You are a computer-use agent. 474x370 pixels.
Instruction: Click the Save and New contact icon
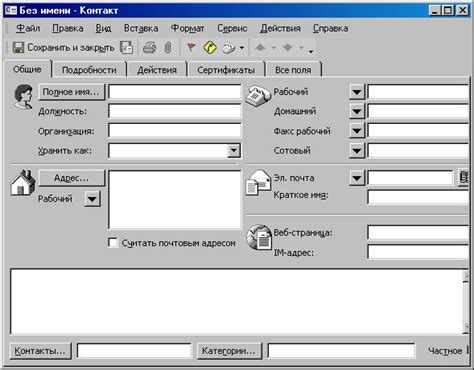pos(127,48)
